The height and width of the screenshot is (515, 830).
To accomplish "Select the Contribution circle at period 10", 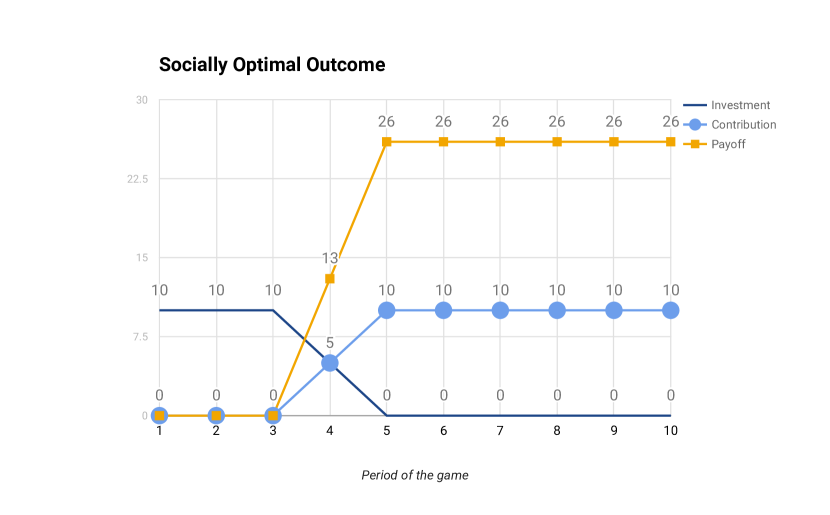I will tap(671, 310).
